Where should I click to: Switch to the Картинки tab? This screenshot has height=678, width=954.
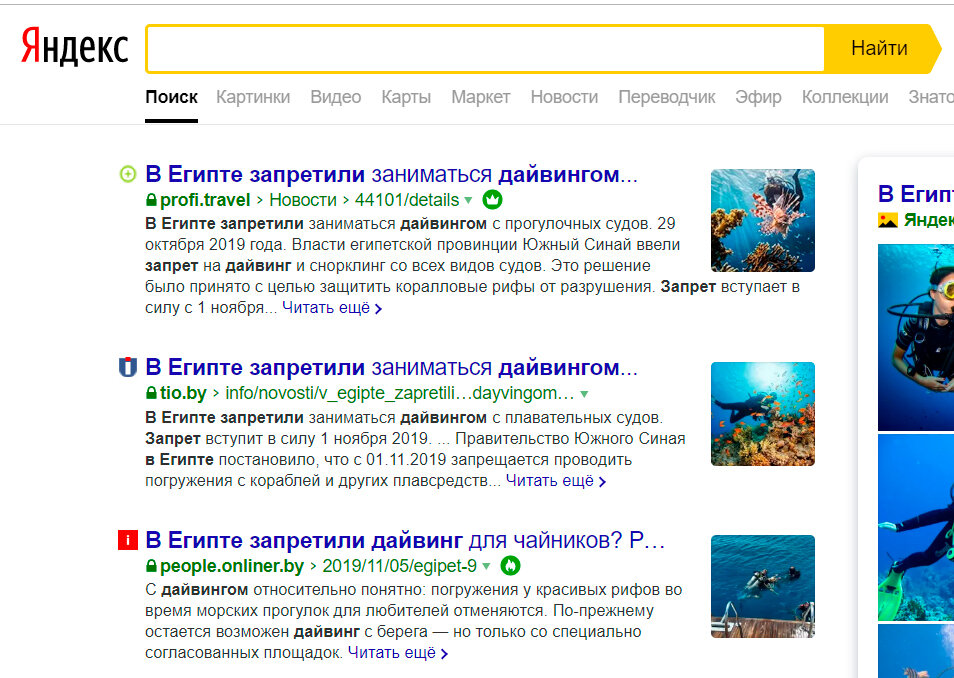coord(253,97)
